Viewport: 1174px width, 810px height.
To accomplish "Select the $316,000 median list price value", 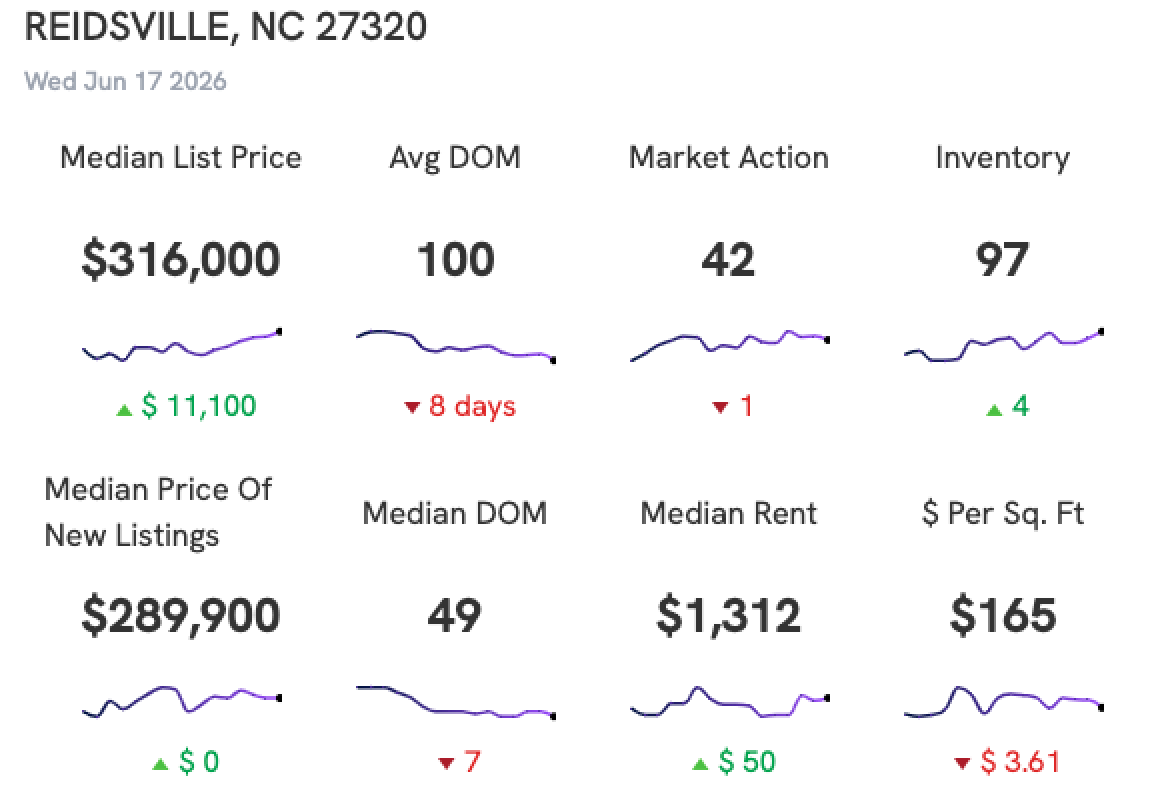I will 181,260.
